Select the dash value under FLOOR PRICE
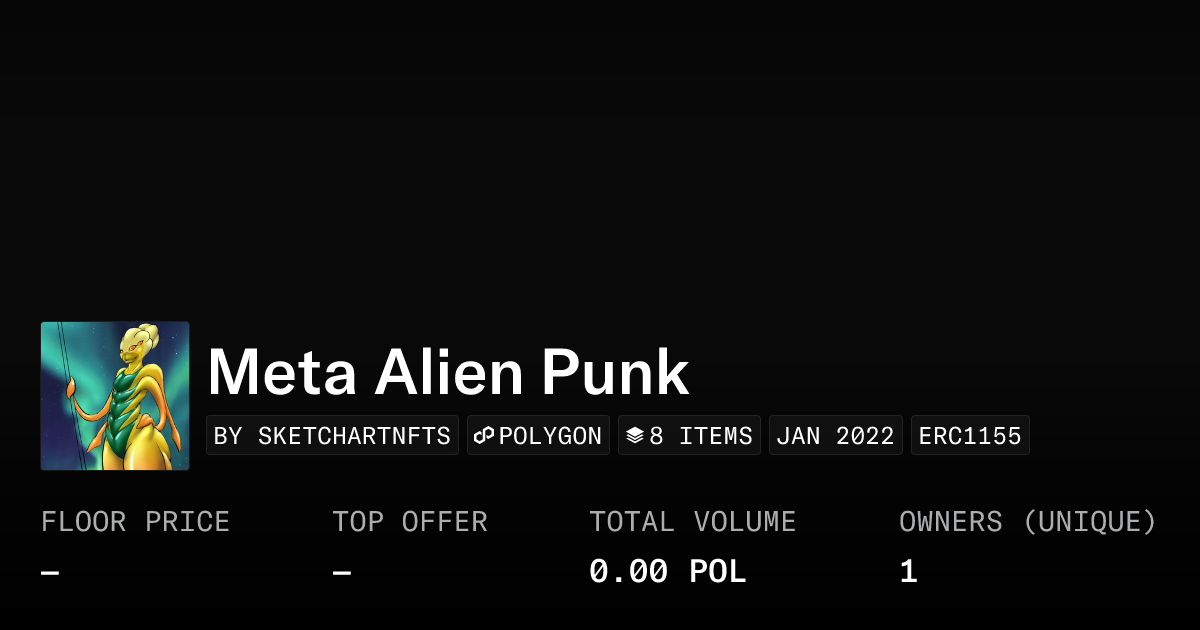This screenshot has height=630, width=1200. [x=50, y=573]
